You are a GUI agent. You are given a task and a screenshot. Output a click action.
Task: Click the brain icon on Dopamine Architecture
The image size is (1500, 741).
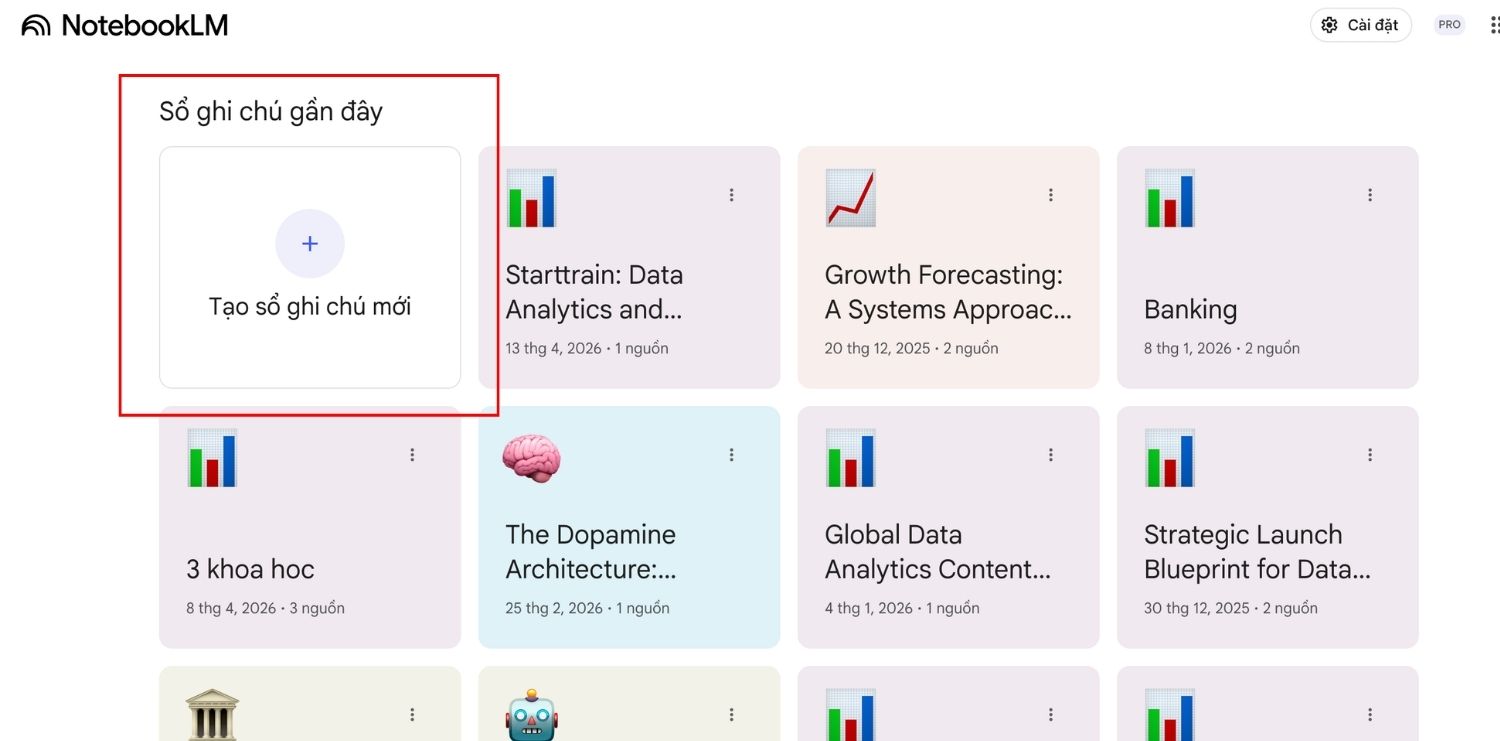tap(531, 459)
